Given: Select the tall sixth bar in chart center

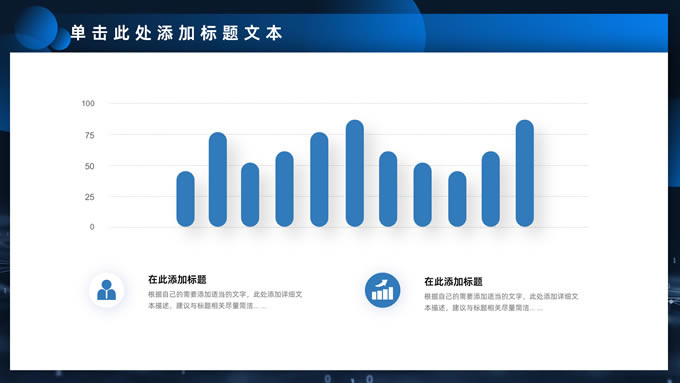Looking at the screenshot, I should [x=355, y=173].
